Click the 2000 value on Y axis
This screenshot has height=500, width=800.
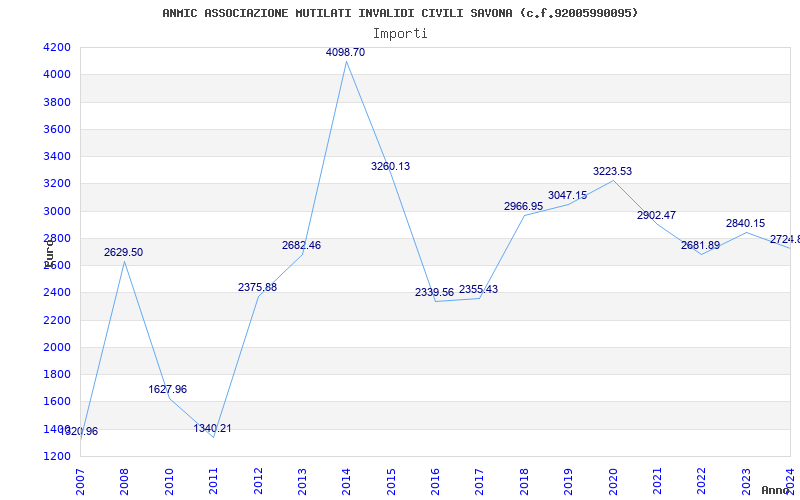(58, 347)
